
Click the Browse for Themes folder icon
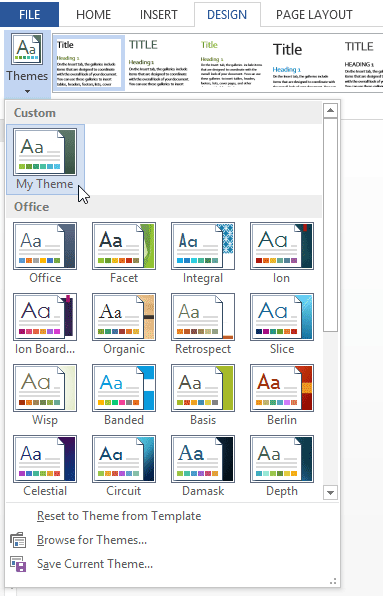pos(18,540)
